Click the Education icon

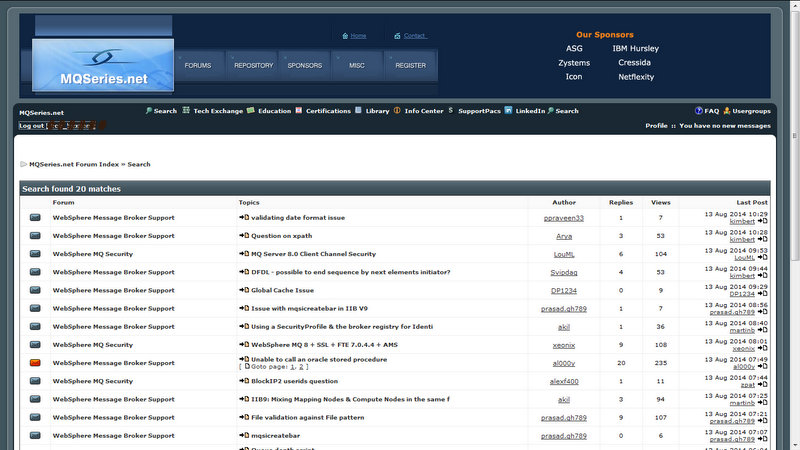pyautogui.click(x=251, y=110)
